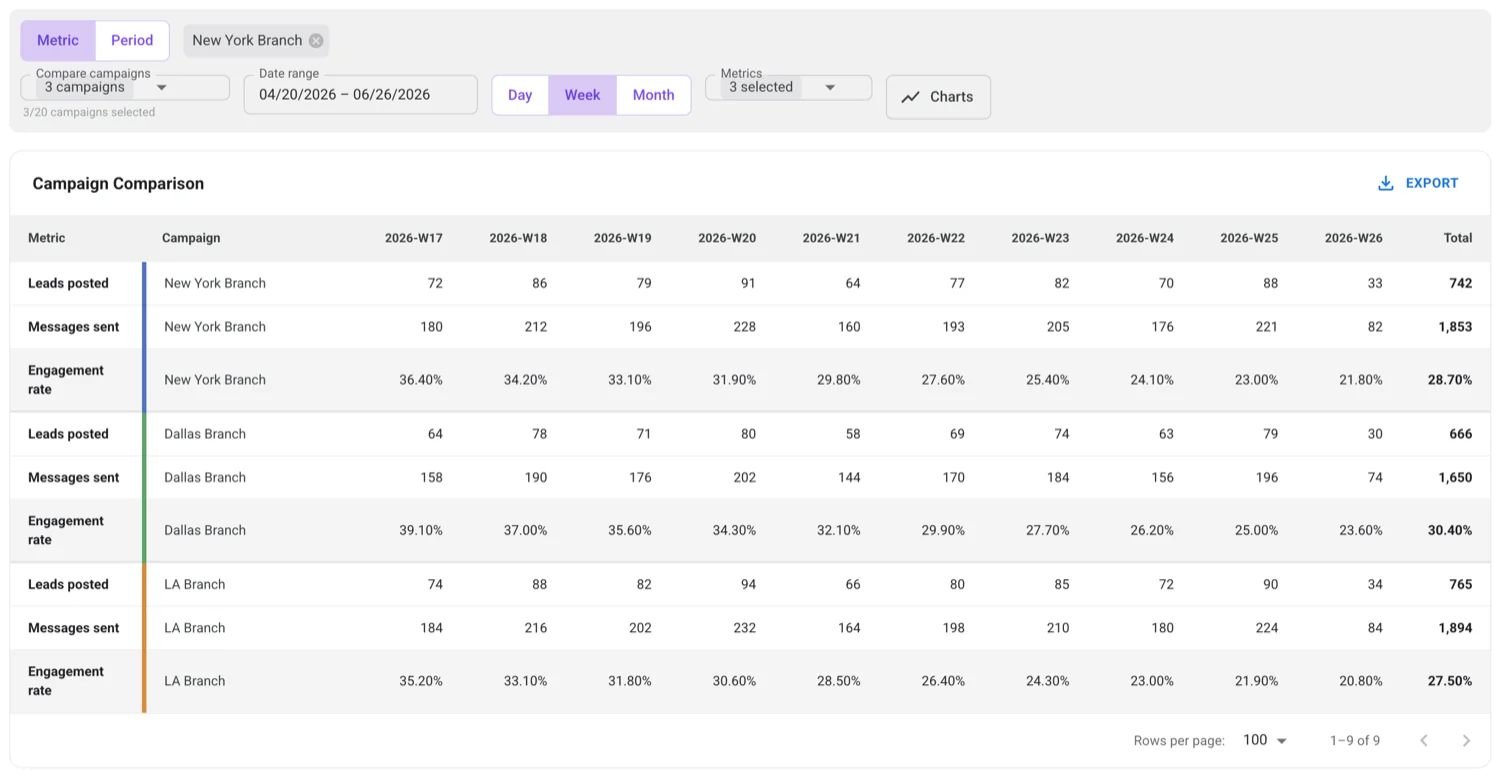The width and height of the screenshot is (1500, 777).
Task: Select LA Branch Leads posted total 765
Action: (x=1461, y=585)
